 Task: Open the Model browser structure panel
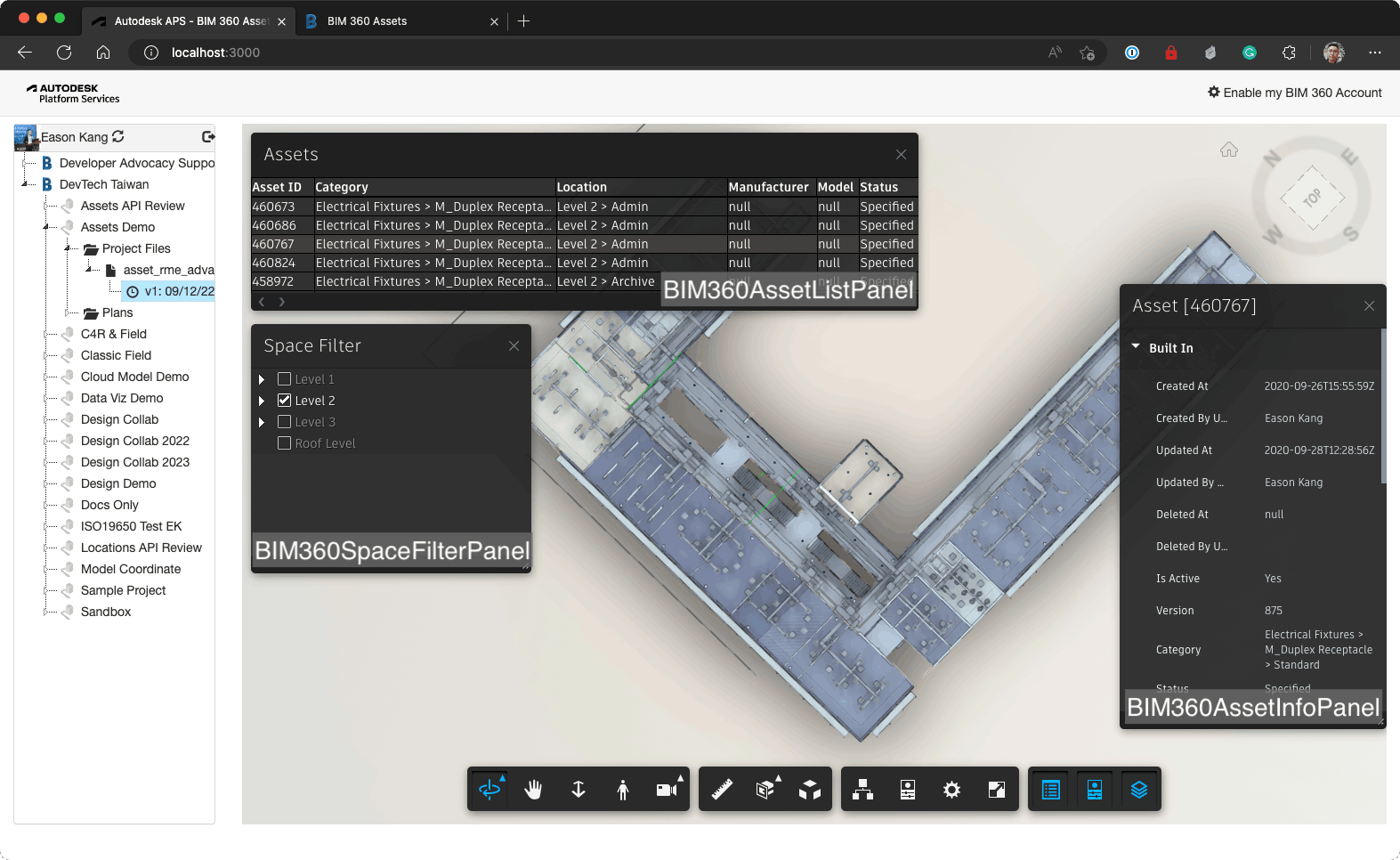[x=863, y=790]
